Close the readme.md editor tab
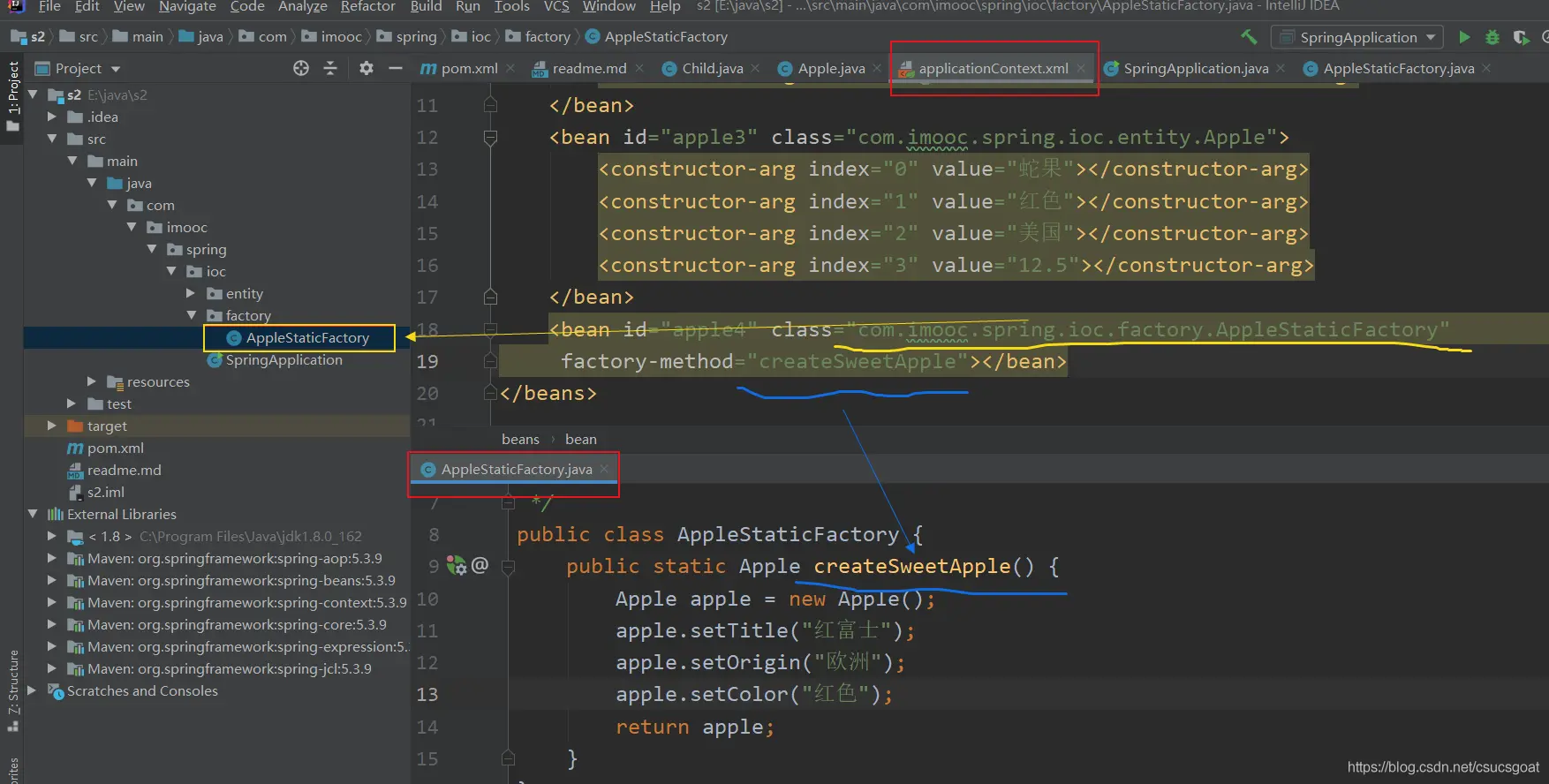The width and height of the screenshot is (1549, 784). (x=639, y=68)
